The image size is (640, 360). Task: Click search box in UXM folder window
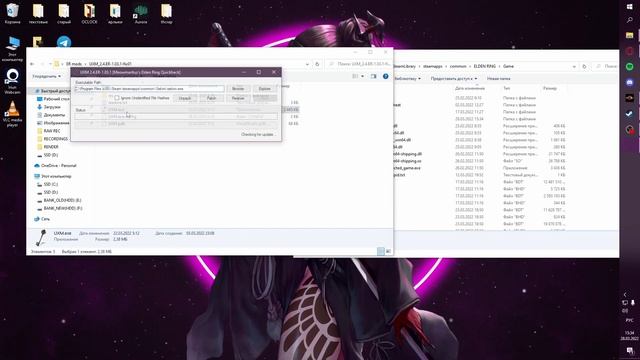(x=358, y=64)
